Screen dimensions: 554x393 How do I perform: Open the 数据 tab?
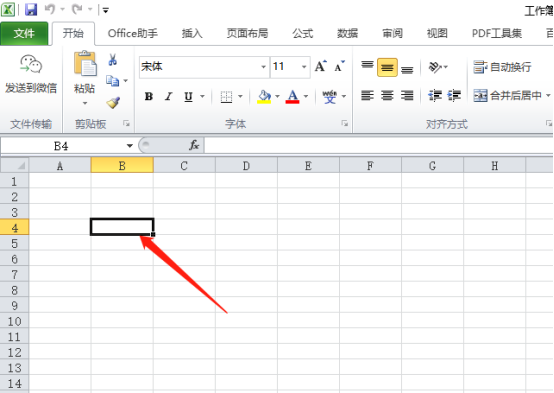pyautogui.click(x=347, y=34)
